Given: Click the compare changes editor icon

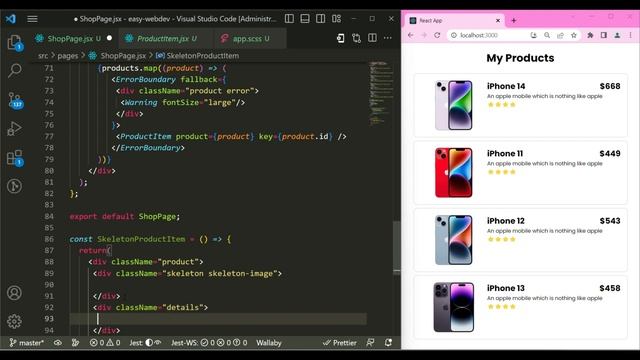Looking at the screenshot, I should 356,38.
